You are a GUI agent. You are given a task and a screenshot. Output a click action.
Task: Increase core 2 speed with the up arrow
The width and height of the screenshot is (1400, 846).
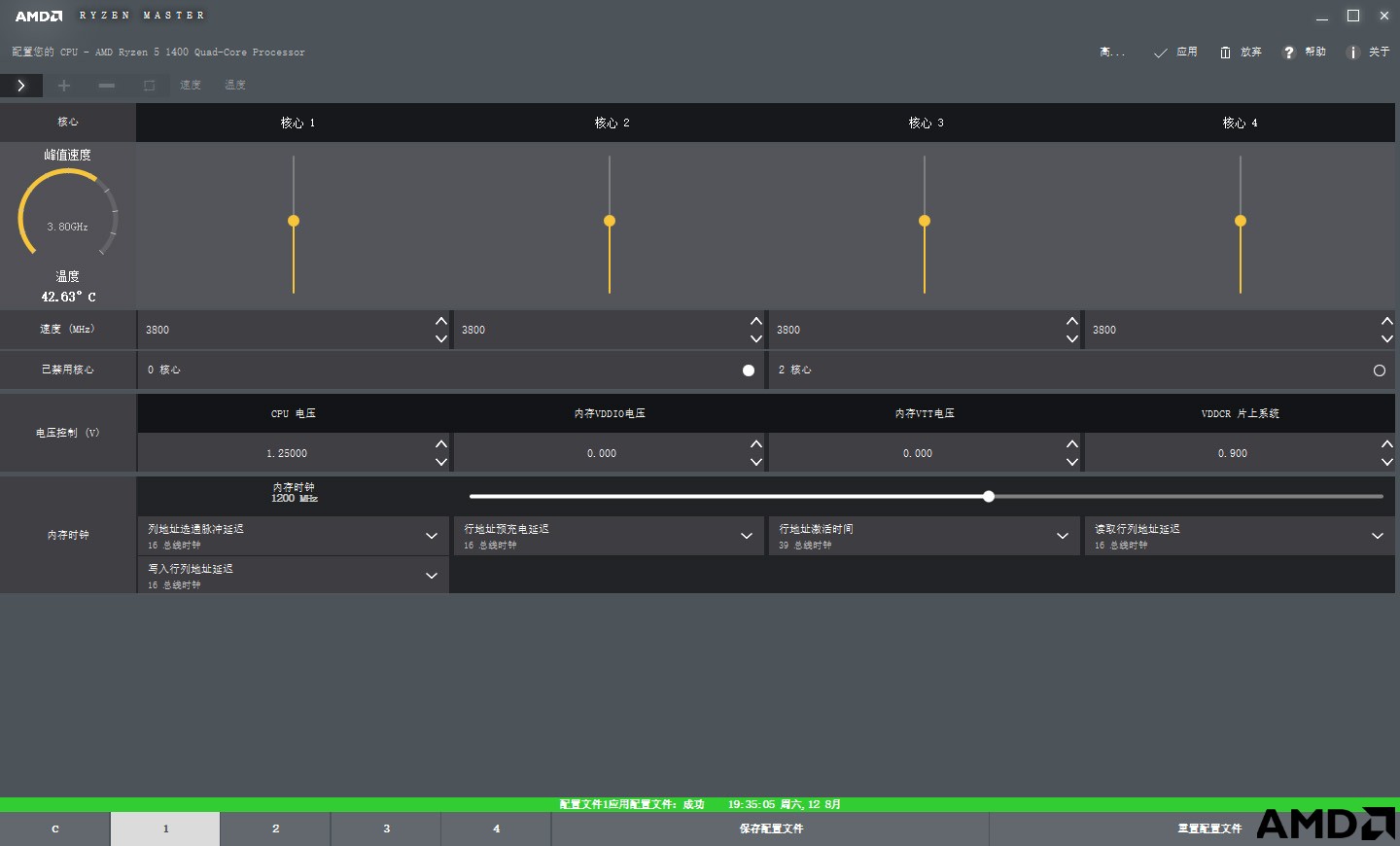click(756, 321)
